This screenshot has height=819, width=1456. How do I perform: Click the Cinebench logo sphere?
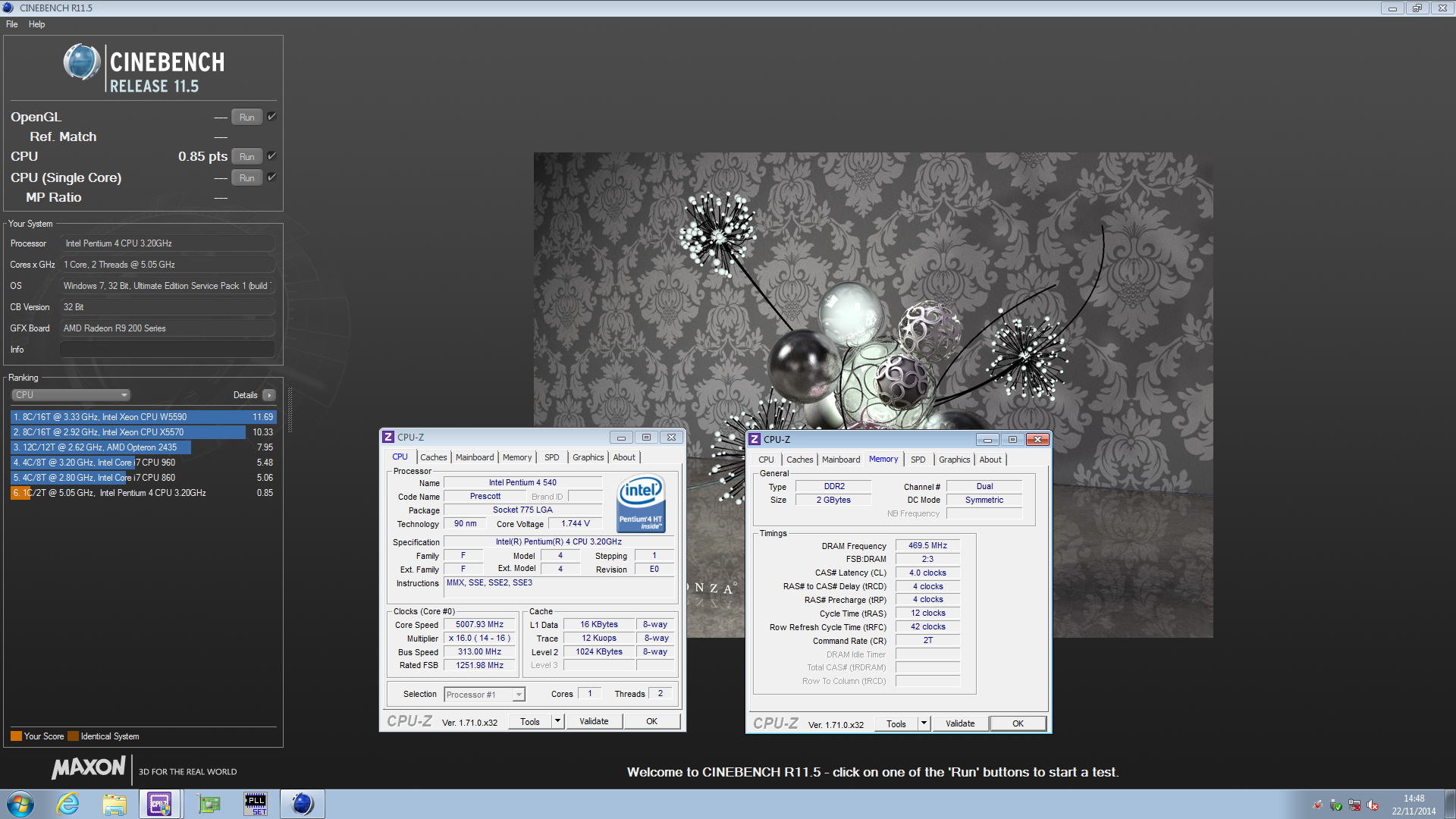pos(82,62)
